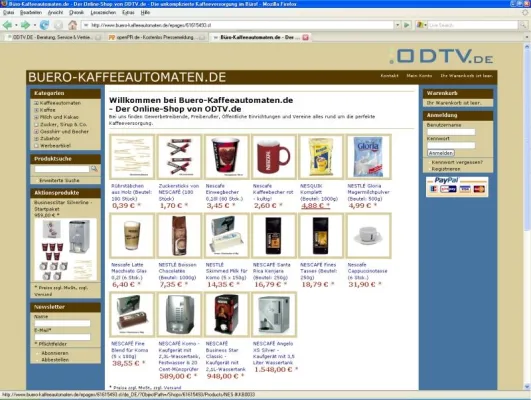
Task: Click the Erweiterte Suche link
Action: 59,181
